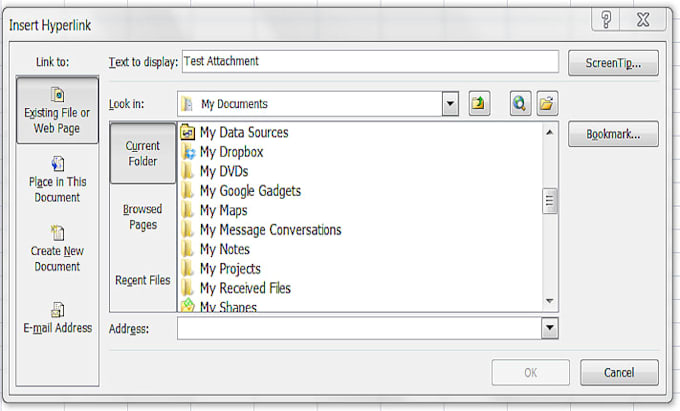Viewport: 680px width, 411px height.
Task: Select the My DVDs folder name
Action: coord(224,171)
